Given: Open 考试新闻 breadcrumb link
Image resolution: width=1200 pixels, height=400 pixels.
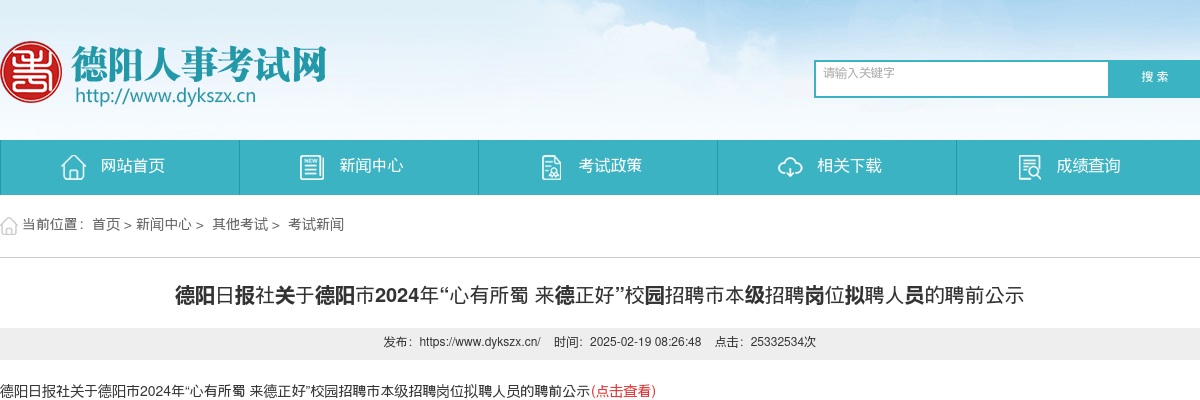Looking at the screenshot, I should click(316, 225).
